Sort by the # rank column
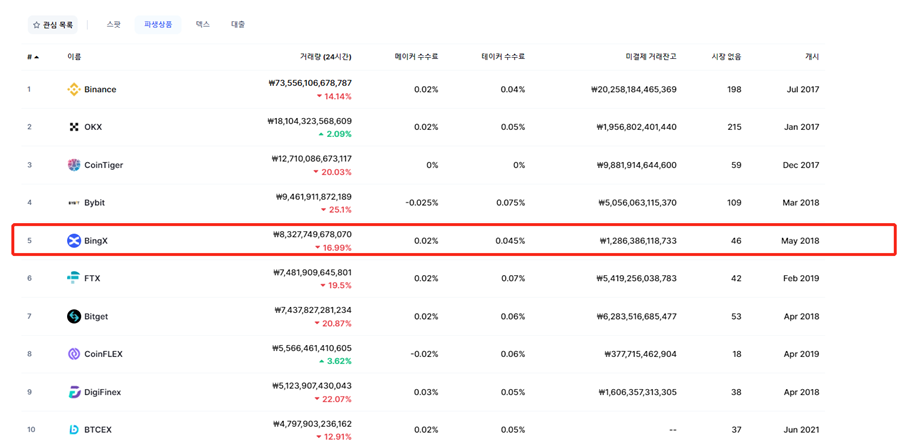Viewport: 909px width, 448px height. (x=32, y=57)
